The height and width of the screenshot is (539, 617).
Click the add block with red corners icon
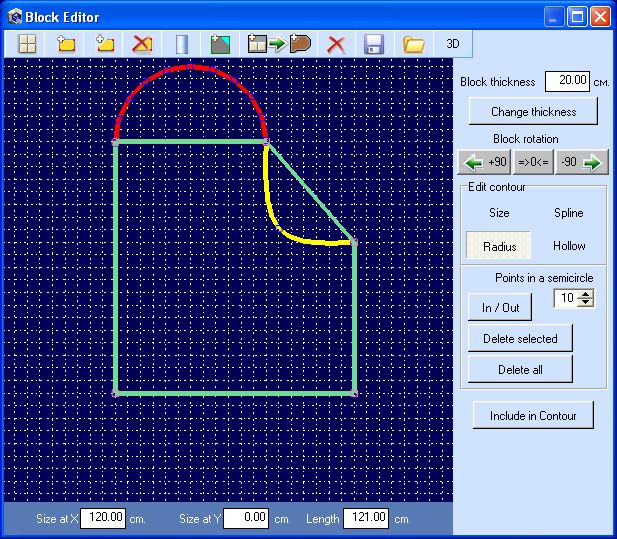click(x=104, y=44)
